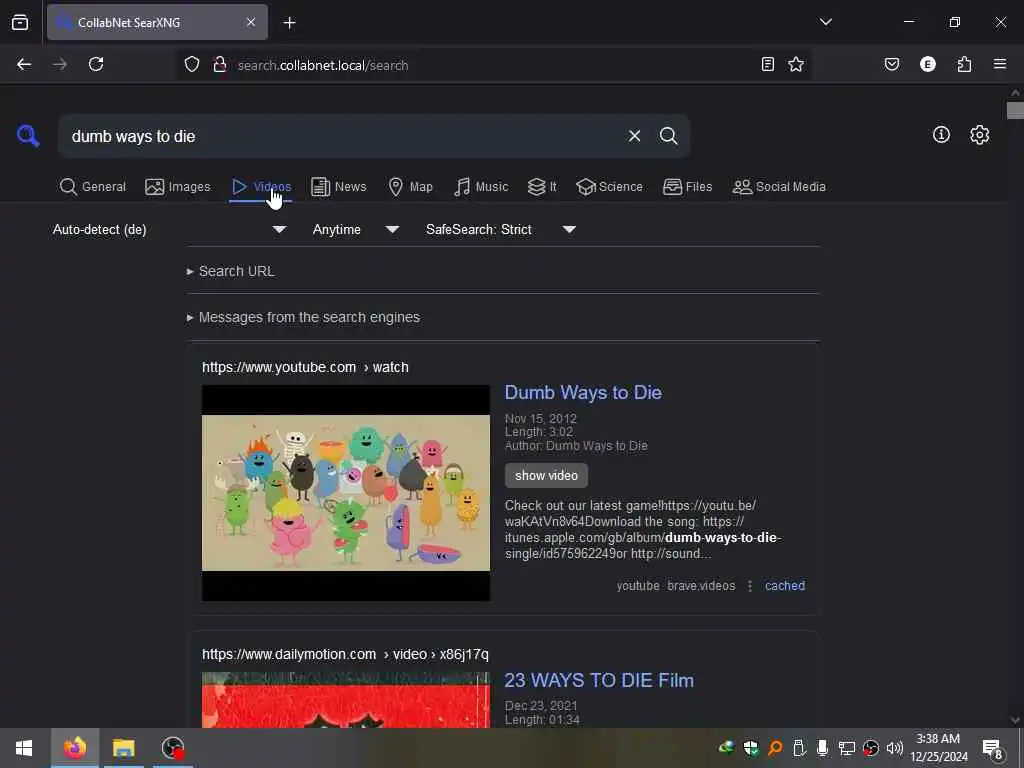Switch to Images search category
Image resolution: width=1024 pixels, height=768 pixels.
[178, 187]
